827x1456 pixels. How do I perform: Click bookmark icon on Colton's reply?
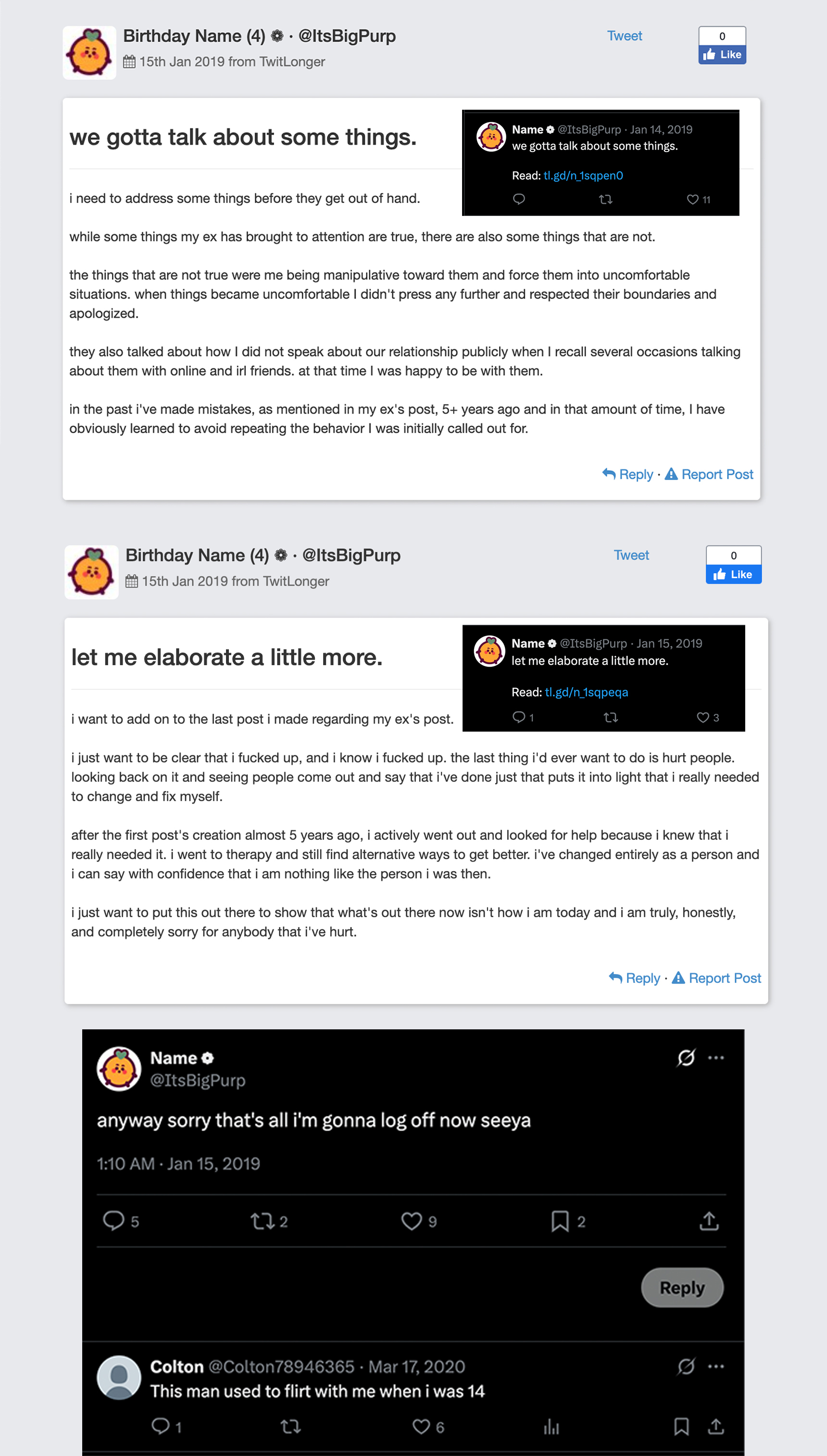[x=681, y=1427]
